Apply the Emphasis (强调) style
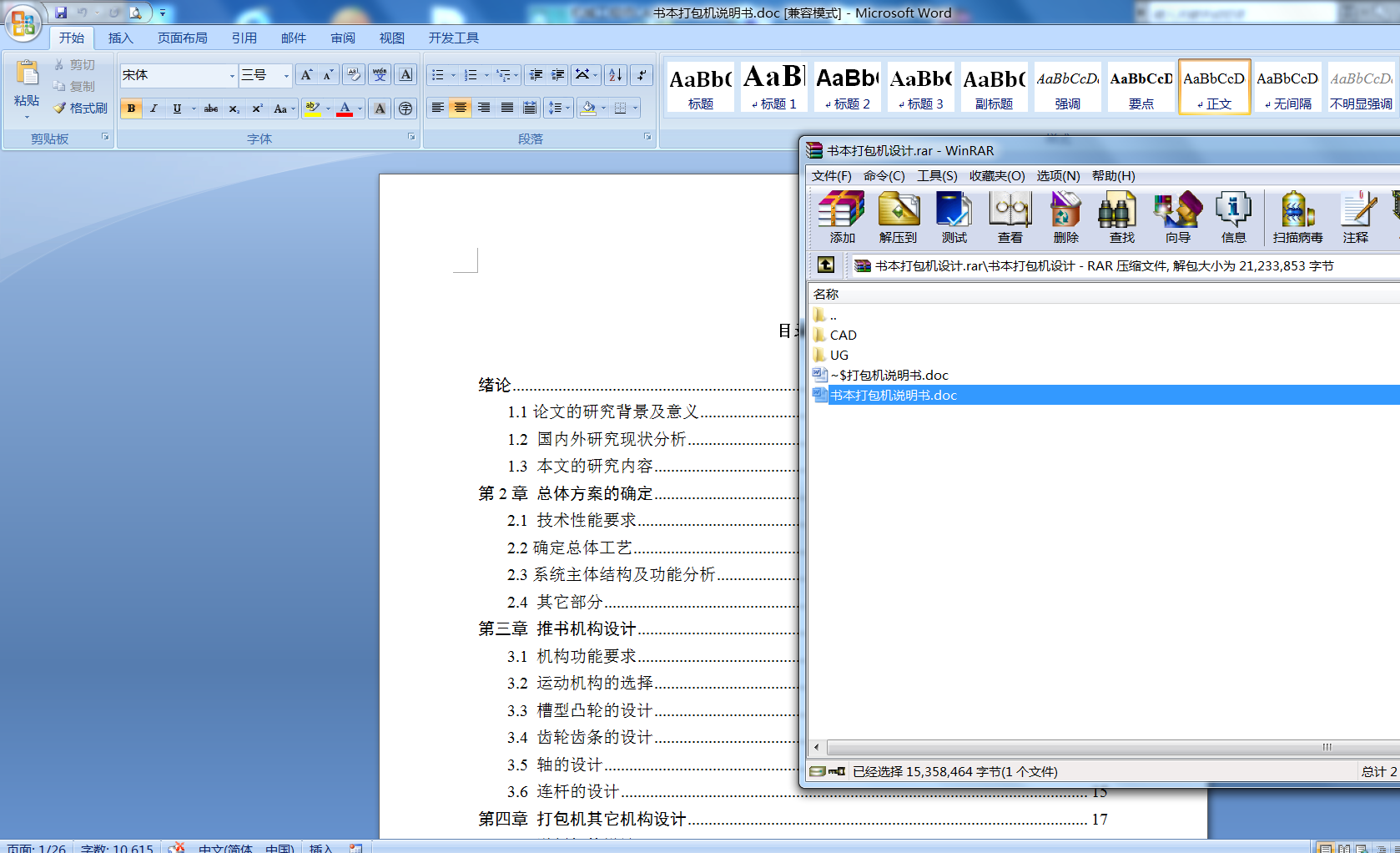Image resolution: width=1400 pixels, height=853 pixels. (x=1067, y=87)
